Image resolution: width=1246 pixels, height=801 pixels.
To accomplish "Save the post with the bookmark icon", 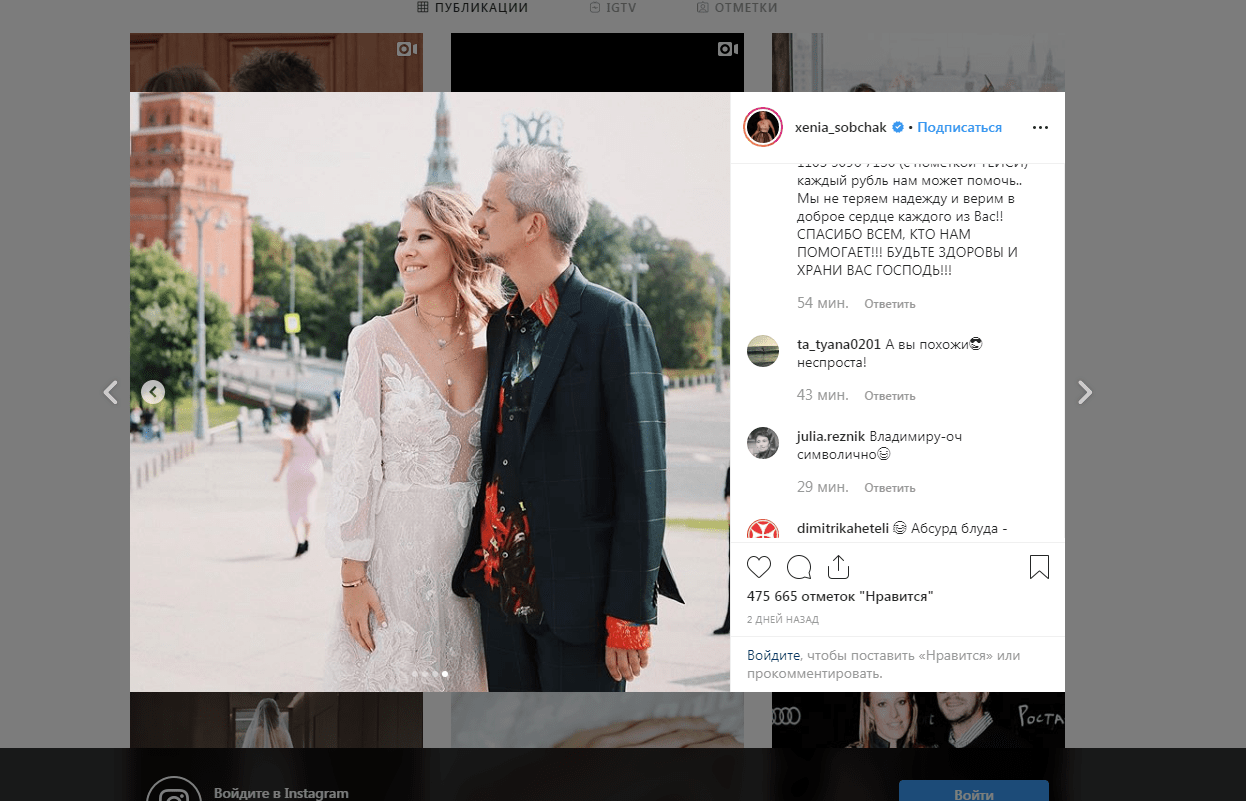I will (x=1039, y=568).
